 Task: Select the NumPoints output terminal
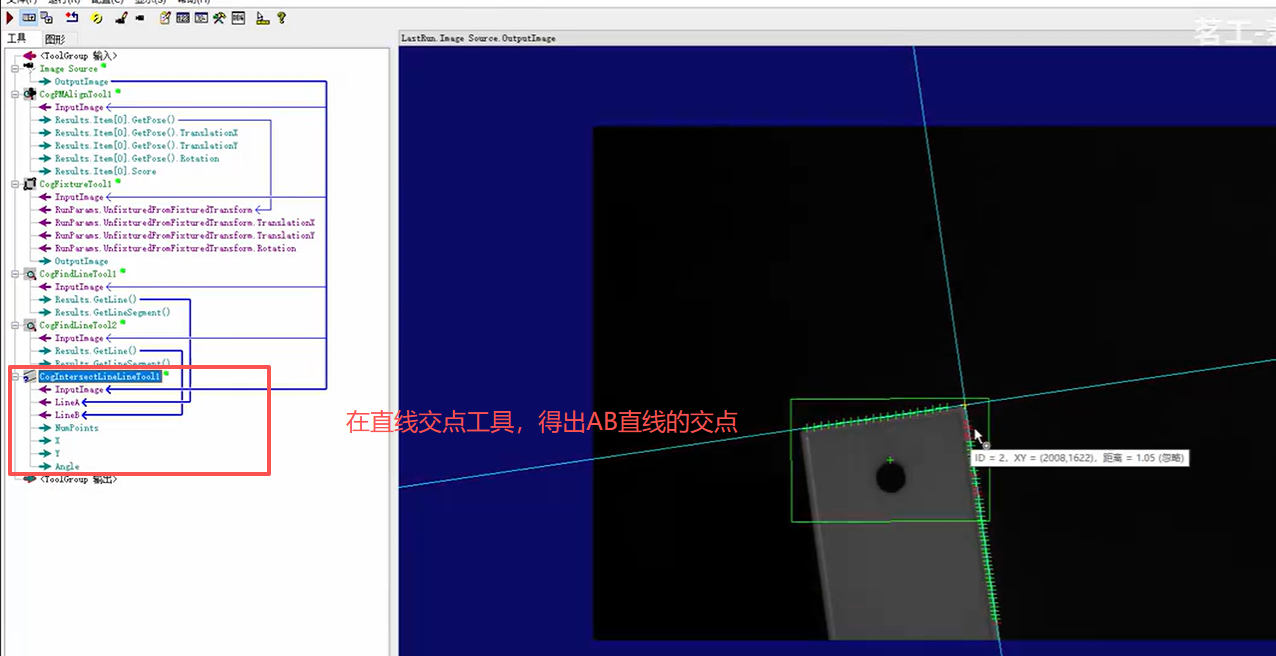[76, 428]
